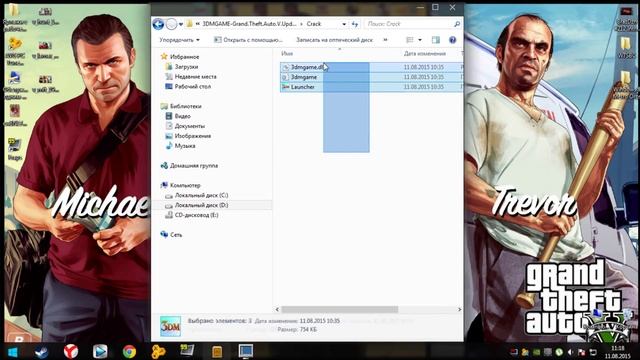
Task: Select the 3dmgame.dll file
Action: 303,67
